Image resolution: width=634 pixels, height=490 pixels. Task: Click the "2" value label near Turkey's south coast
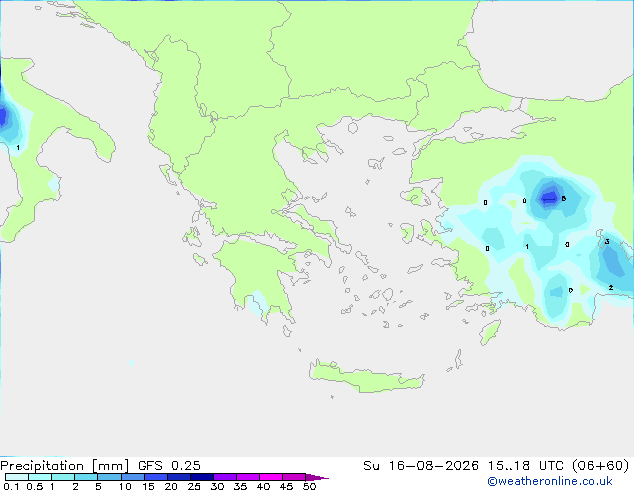(x=611, y=287)
